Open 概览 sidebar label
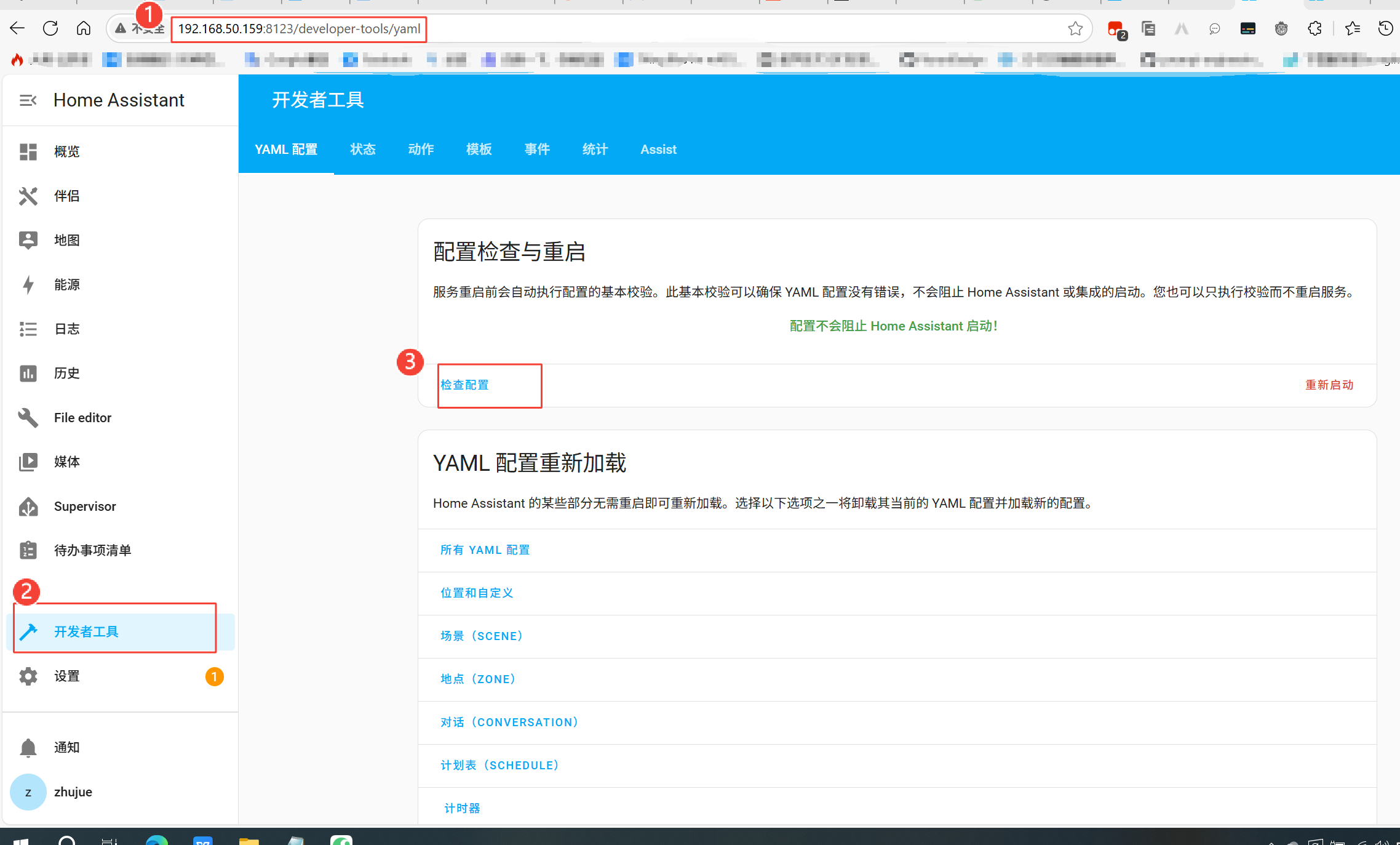 tap(66, 151)
